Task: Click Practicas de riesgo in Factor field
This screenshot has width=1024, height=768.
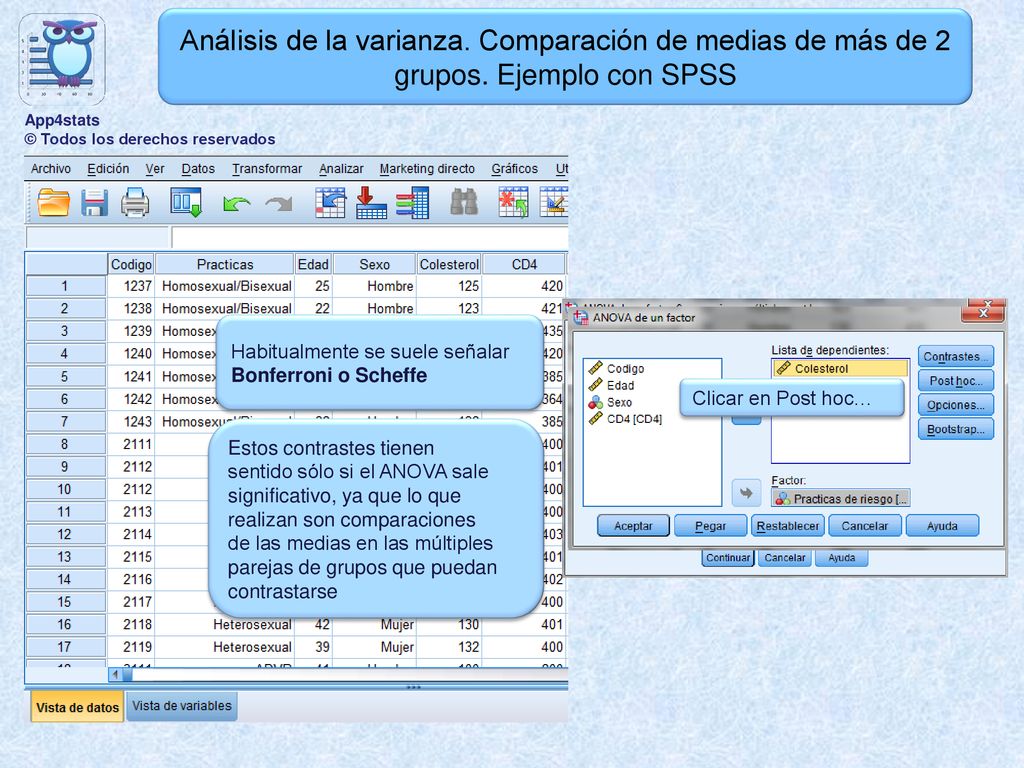Action: coord(840,499)
